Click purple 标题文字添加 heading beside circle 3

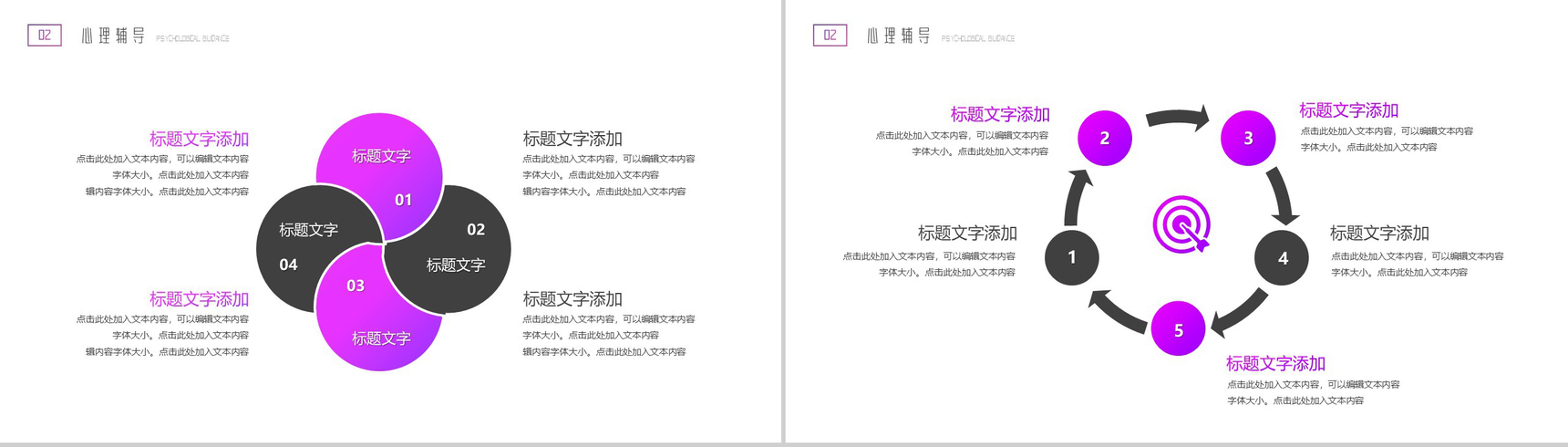[x=1348, y=110]
